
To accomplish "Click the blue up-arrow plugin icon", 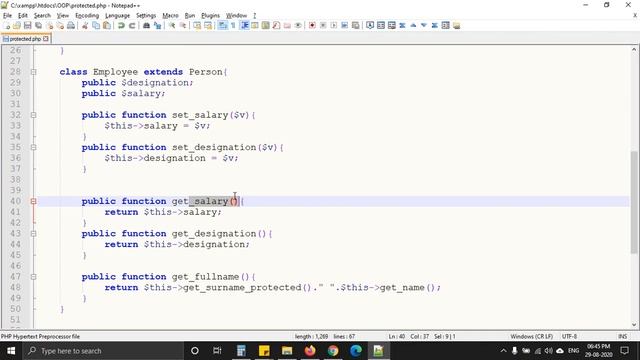I will point(413,25).
